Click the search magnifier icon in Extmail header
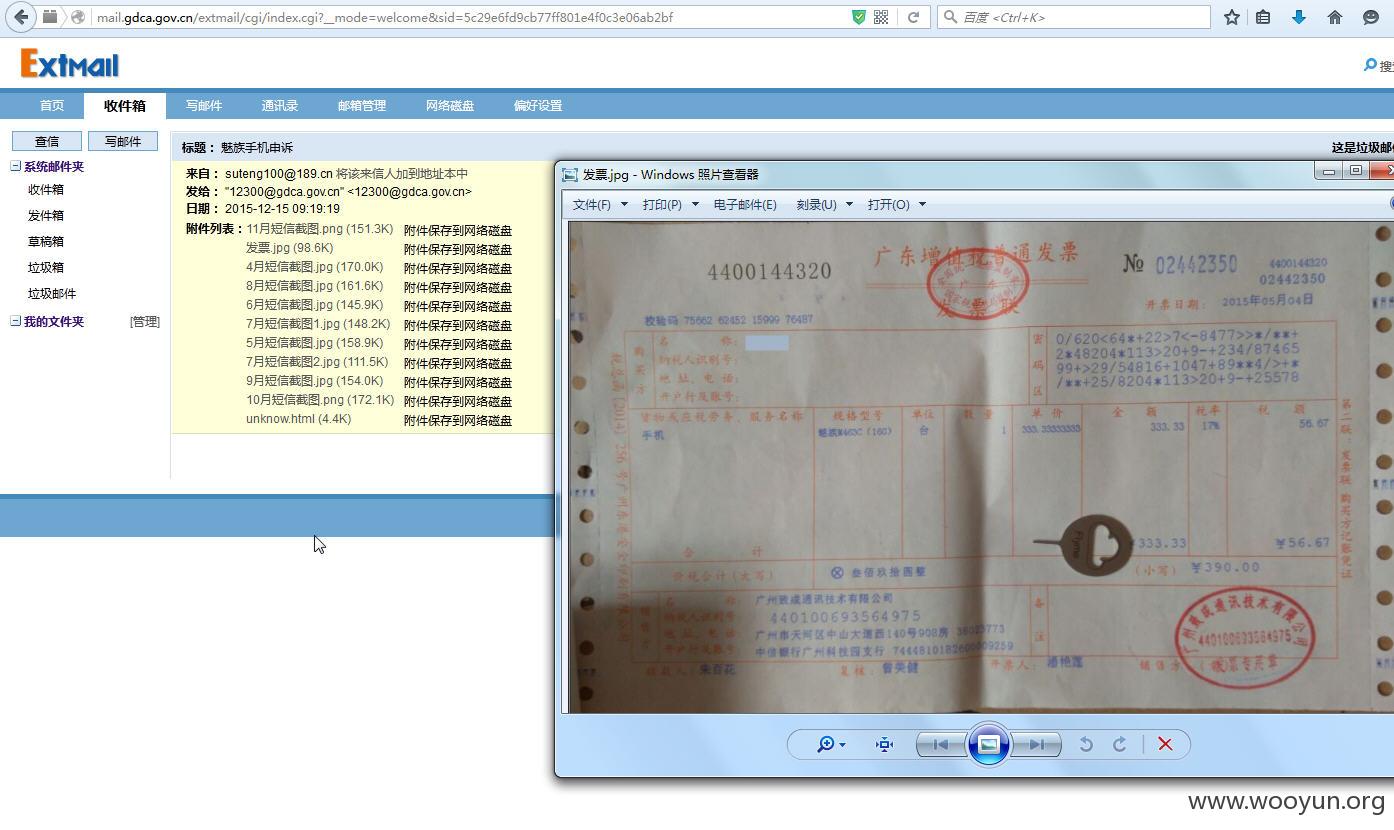The width and height of the screenshot is (1394, 830). pos(1370,65)
